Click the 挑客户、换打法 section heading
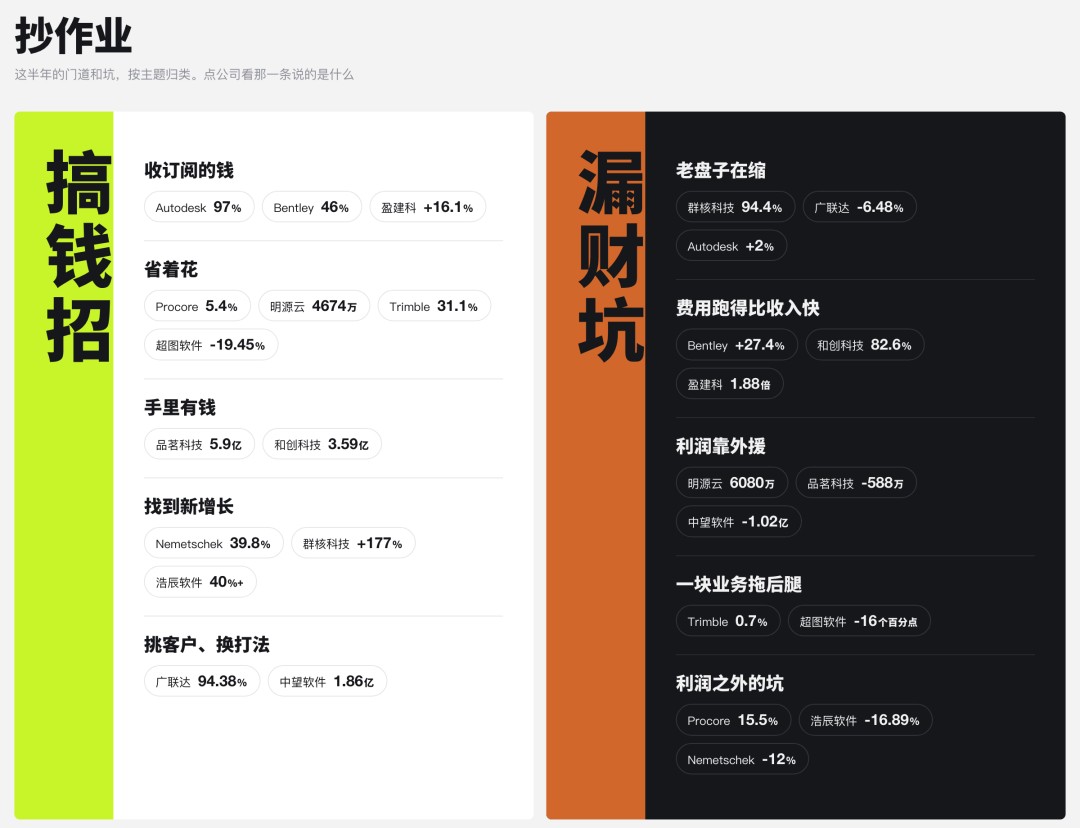The width and height of the screenshot is (1080, 828). 207,644
